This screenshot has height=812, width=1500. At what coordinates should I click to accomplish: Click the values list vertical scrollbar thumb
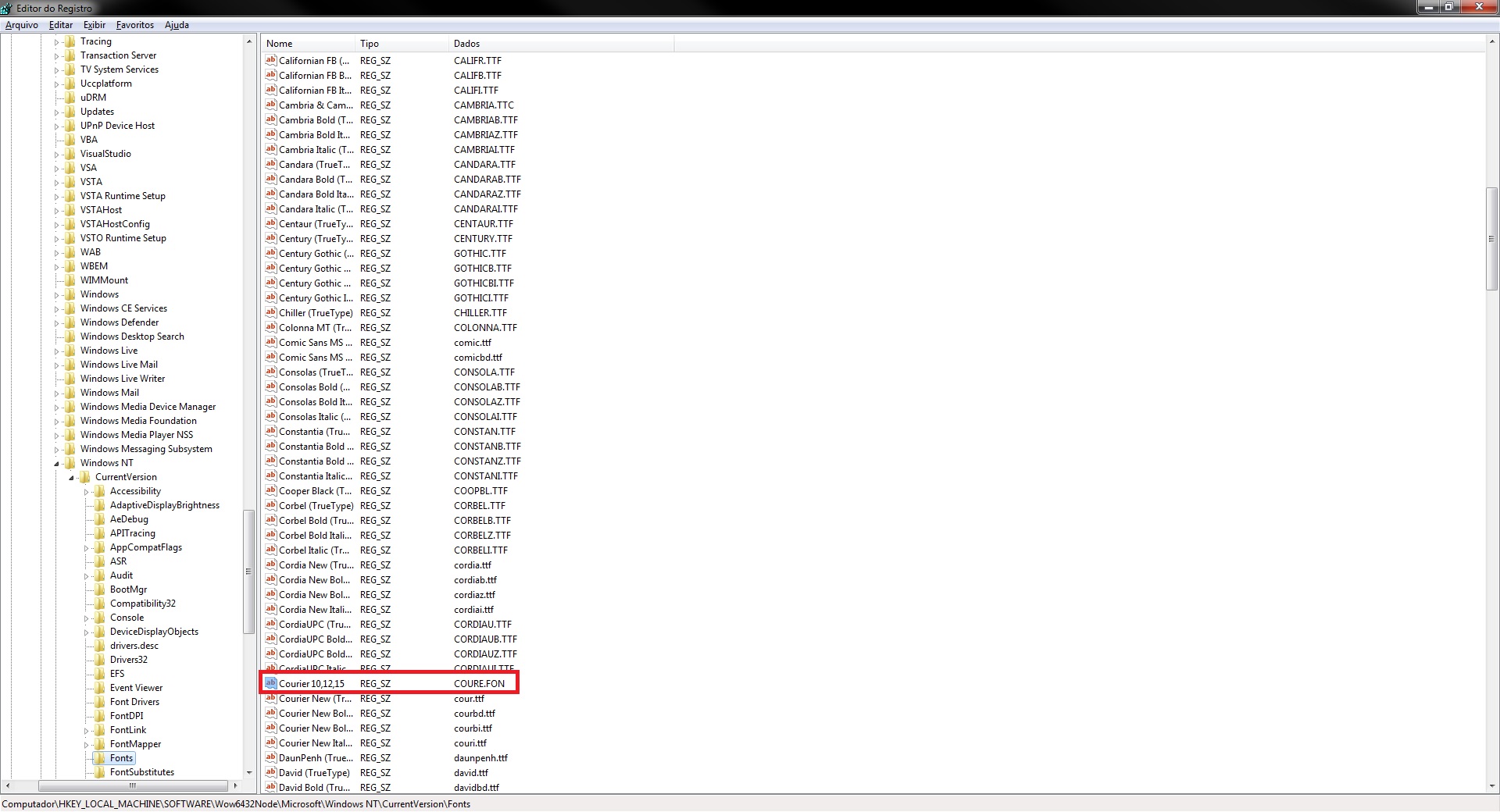[1491, 239]
